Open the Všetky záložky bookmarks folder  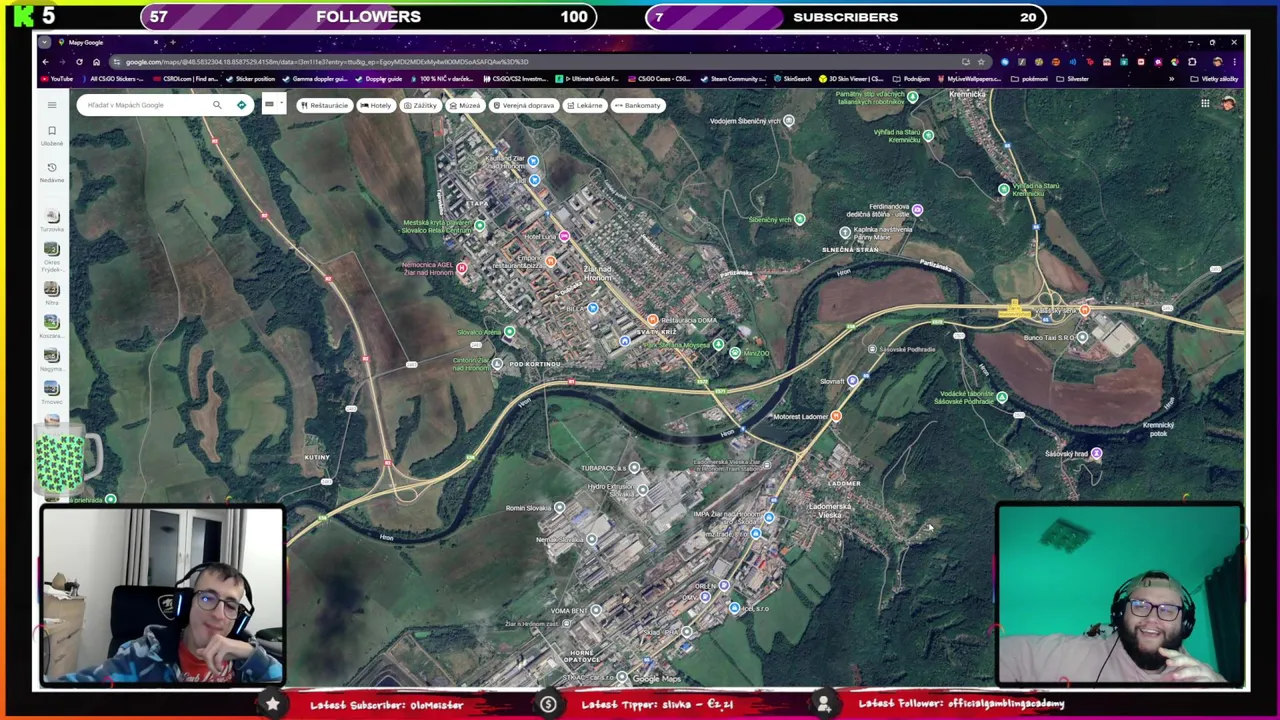(x=1214, y=79)
